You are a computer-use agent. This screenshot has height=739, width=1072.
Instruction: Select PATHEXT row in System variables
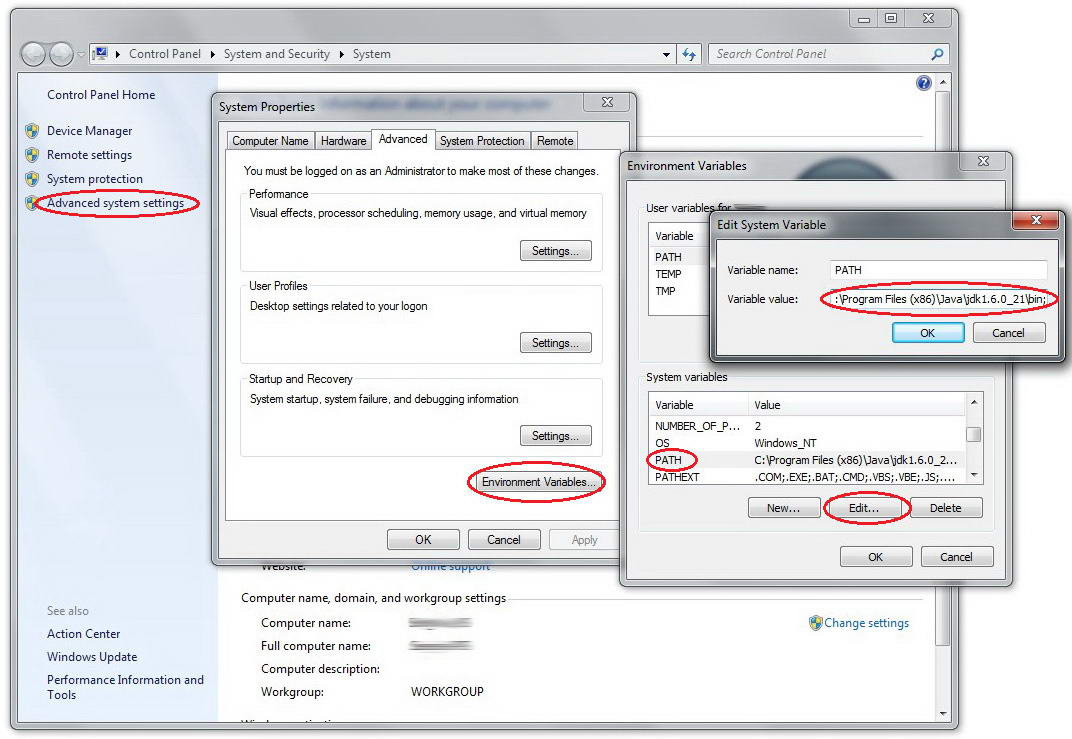coord(807,477)
